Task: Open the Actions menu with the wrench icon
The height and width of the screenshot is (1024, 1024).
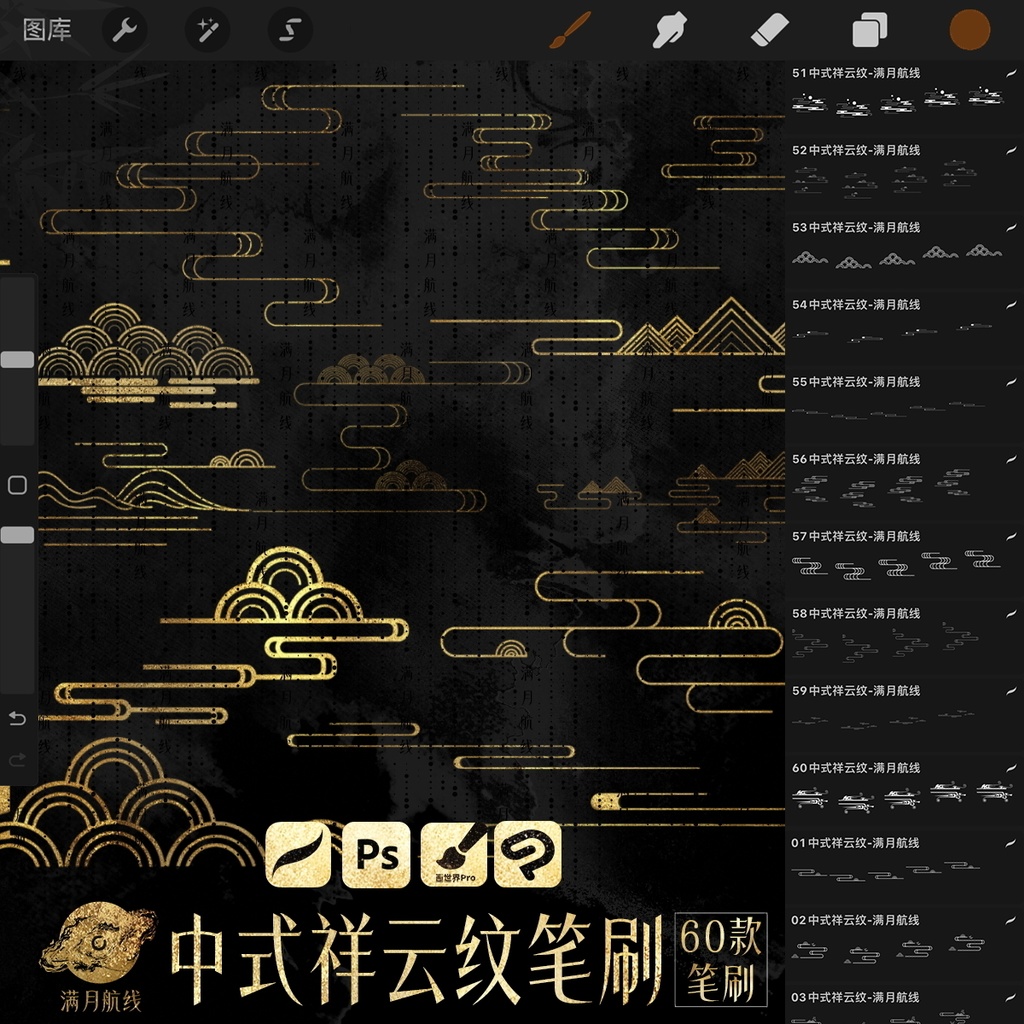Action: point(125,29)
